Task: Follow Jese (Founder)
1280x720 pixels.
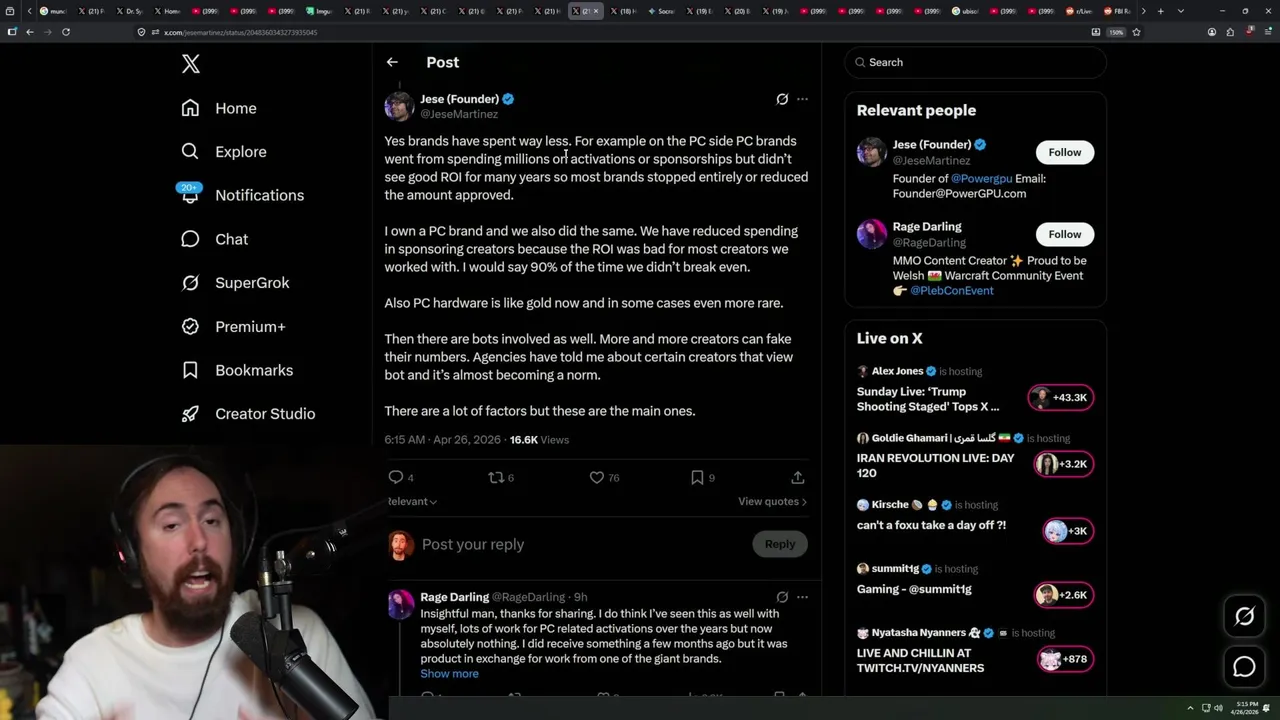Action: click(x=1065, y=152)
